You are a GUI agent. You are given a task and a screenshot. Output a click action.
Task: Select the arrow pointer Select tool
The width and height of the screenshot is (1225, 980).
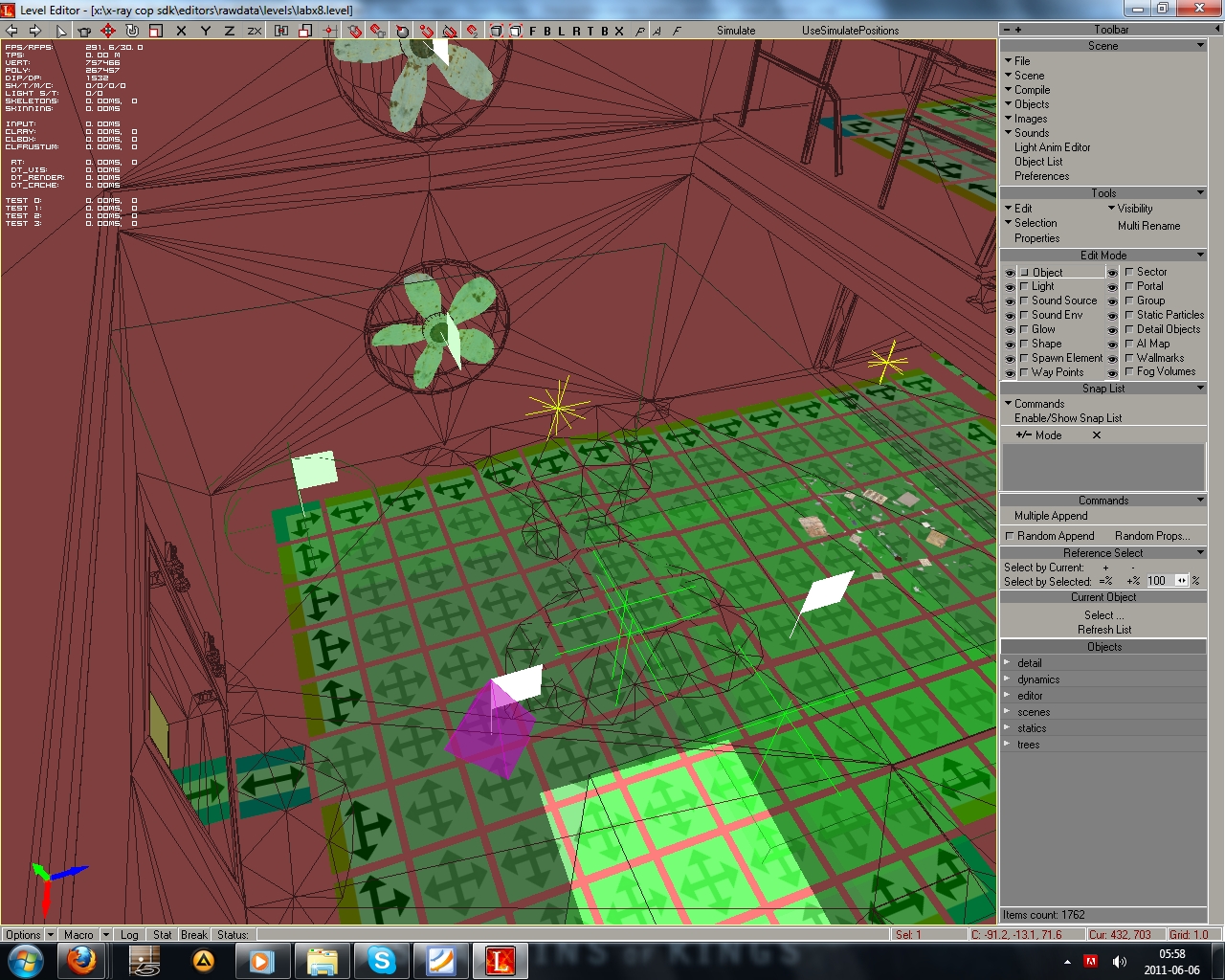click(x=61, y=31)
